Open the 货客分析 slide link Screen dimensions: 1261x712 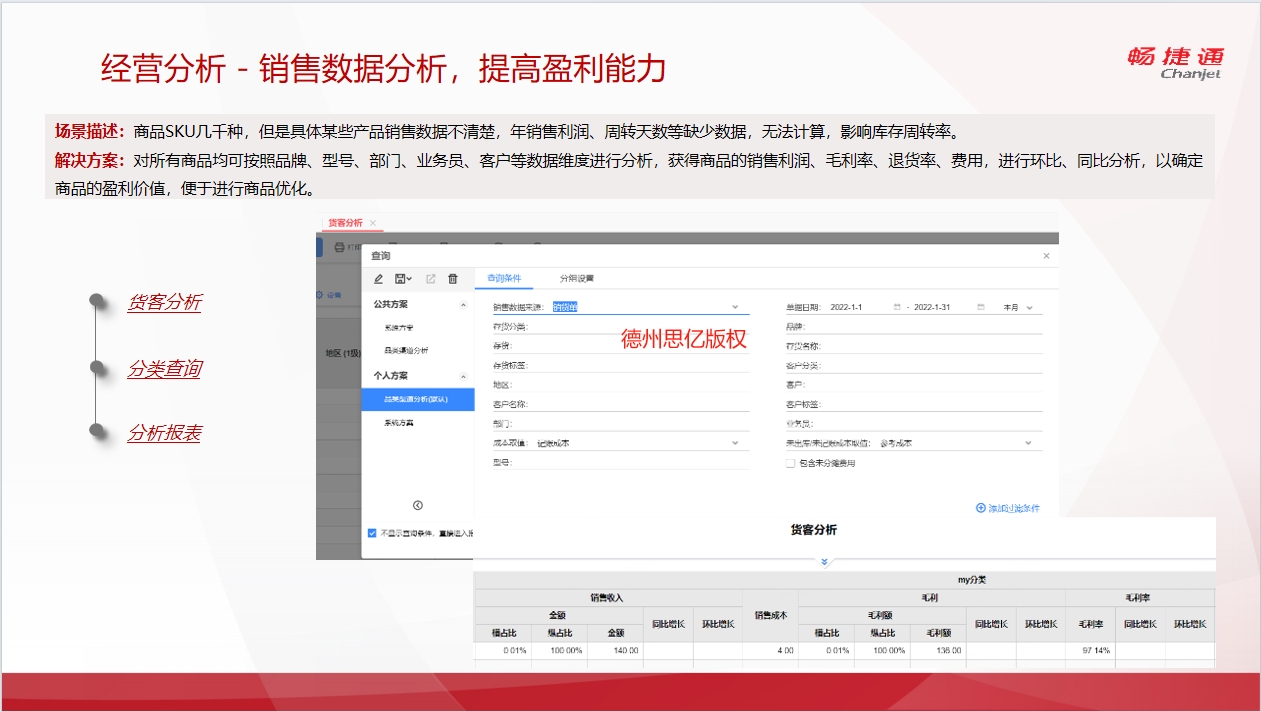point(164,302)
